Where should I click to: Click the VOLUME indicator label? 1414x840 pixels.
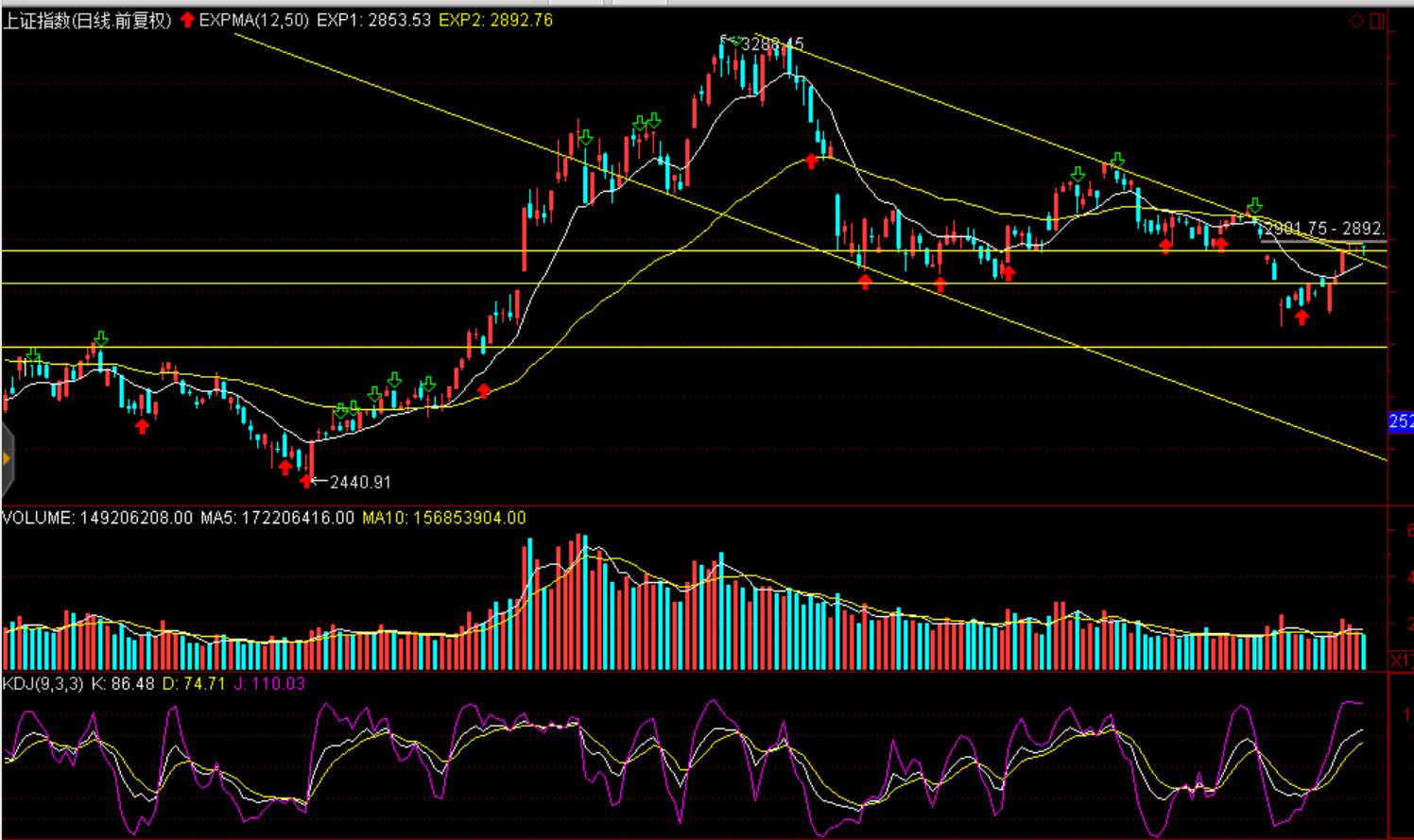click(x=38, y=518)
